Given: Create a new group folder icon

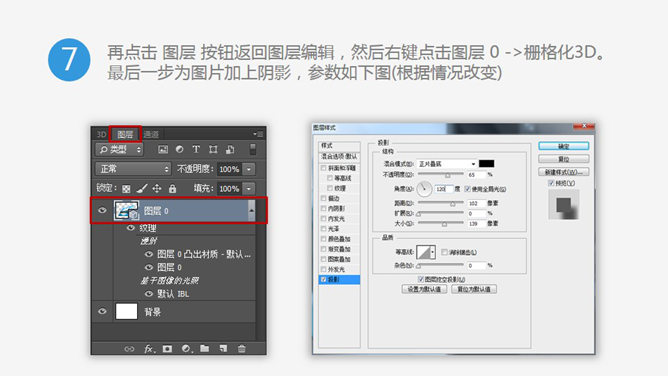Looking at the screenshot, I should [x=204, y=348].
